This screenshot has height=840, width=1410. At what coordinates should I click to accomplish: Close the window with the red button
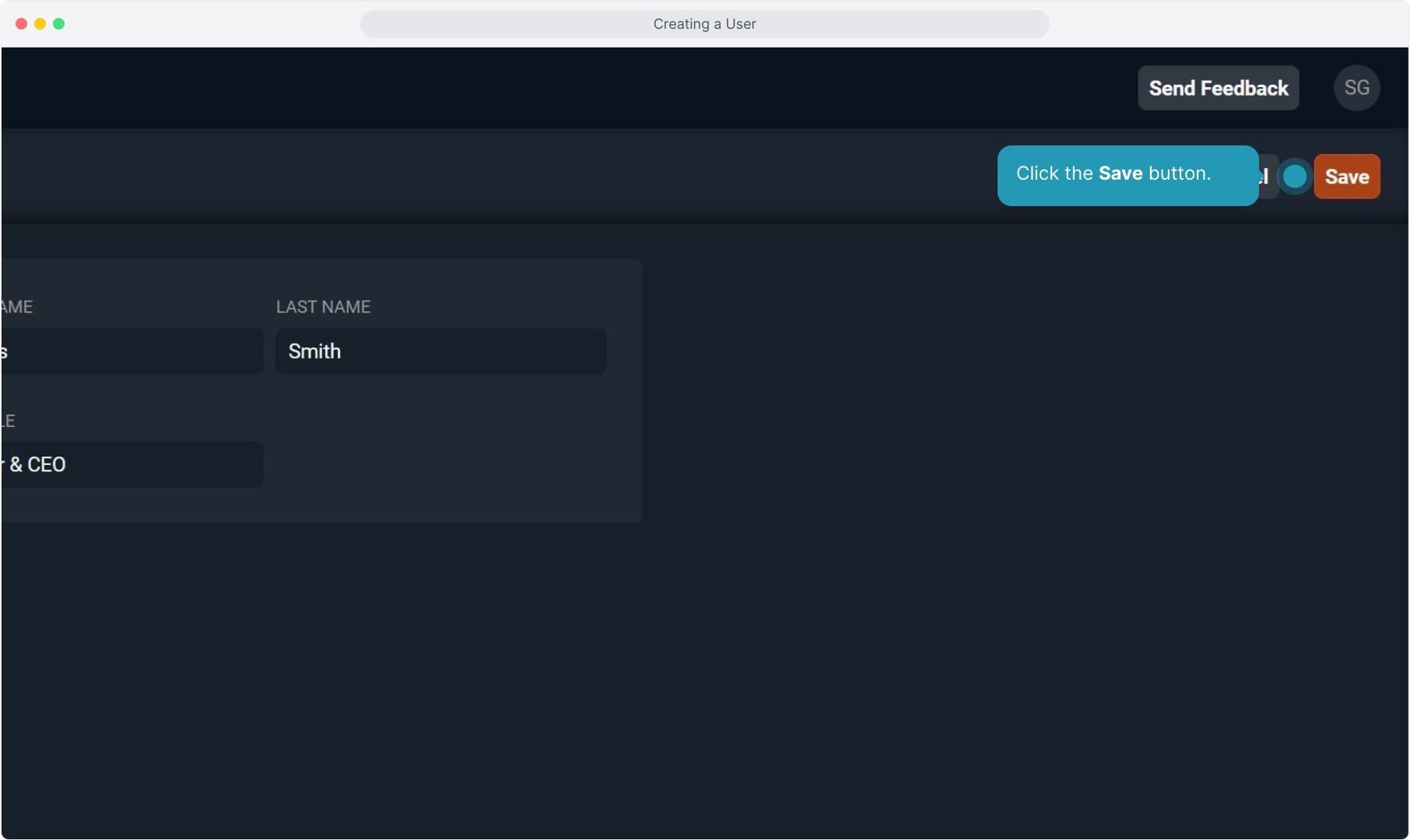[21, 24]
